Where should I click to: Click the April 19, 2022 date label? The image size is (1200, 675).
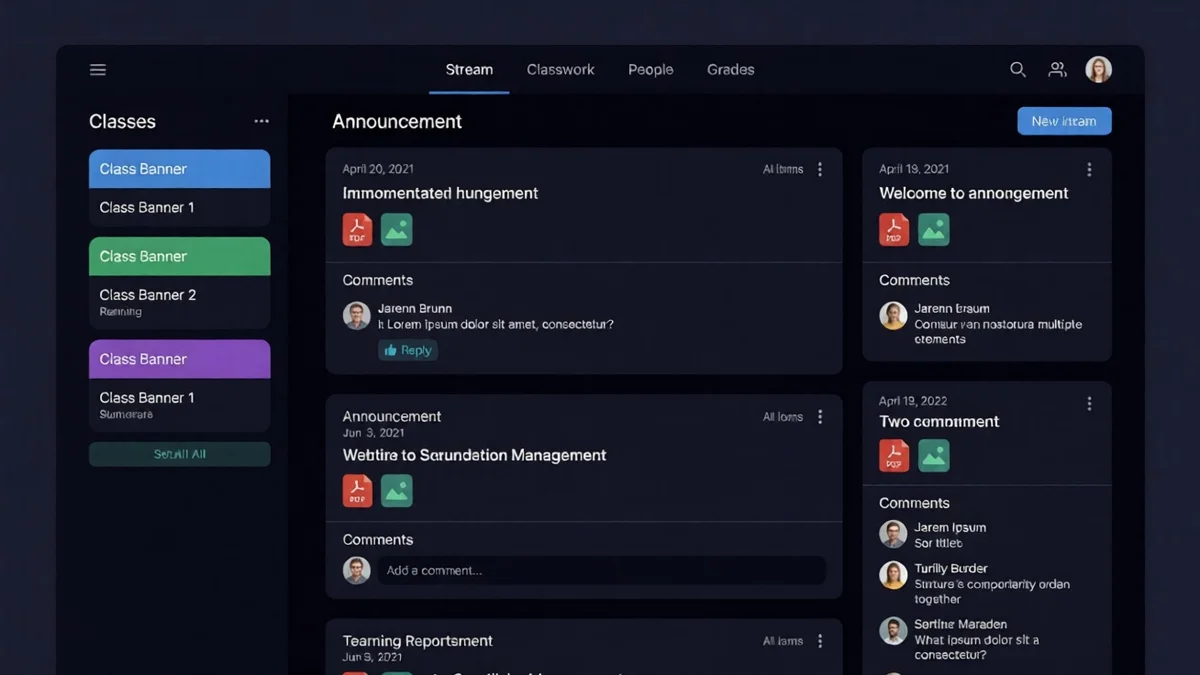[x=913, y=401]
